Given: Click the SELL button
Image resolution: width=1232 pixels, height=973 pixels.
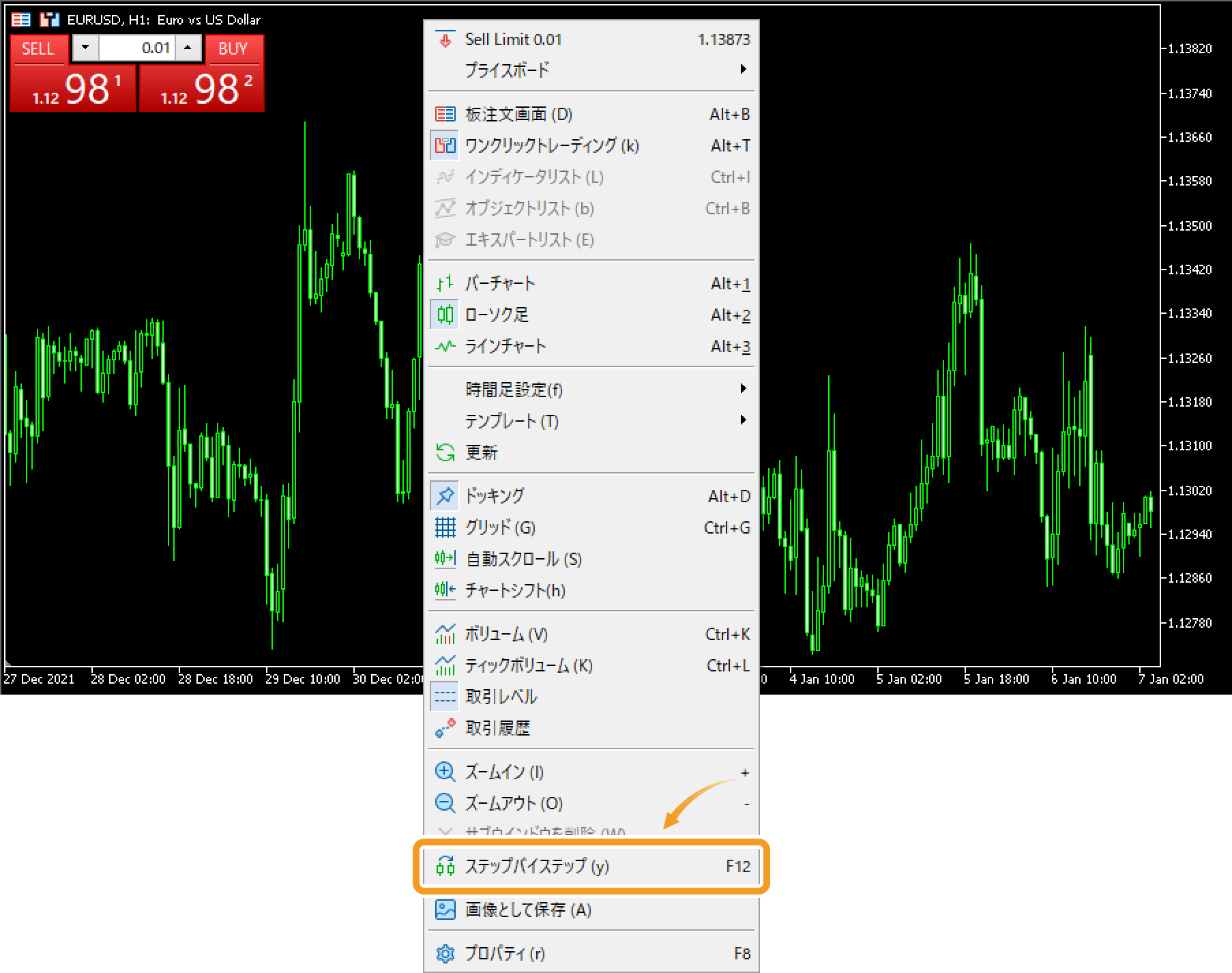Looking at the screenshot, I should coord(38,48).
